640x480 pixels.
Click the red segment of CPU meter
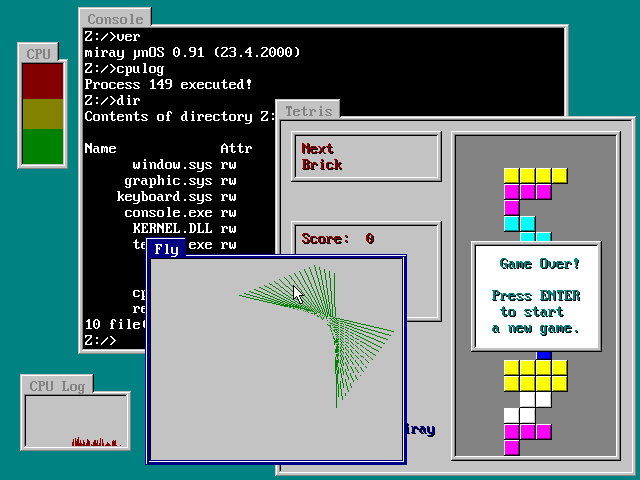click(x=43, y=81)
